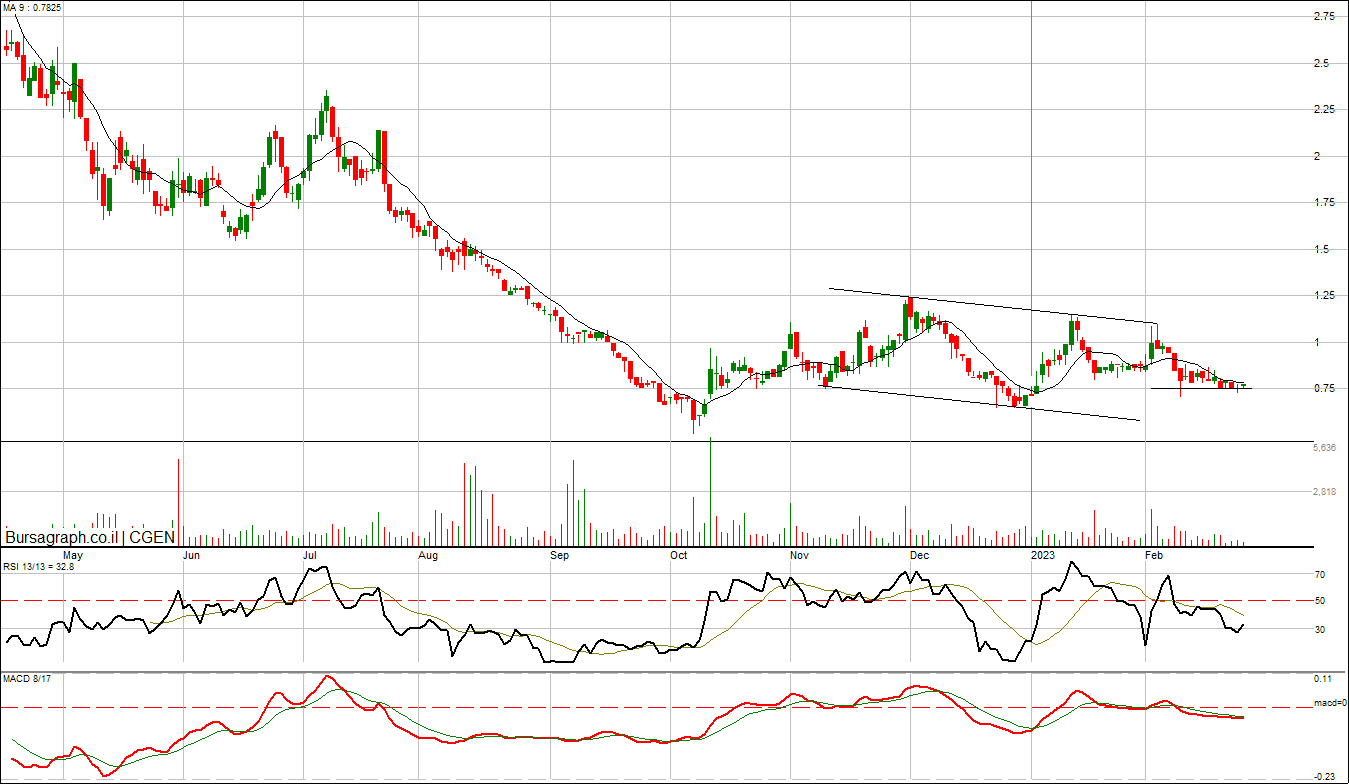1349x784 pixels.
Task: Click the tallest green volume bar in October
Action: point(710,492)
